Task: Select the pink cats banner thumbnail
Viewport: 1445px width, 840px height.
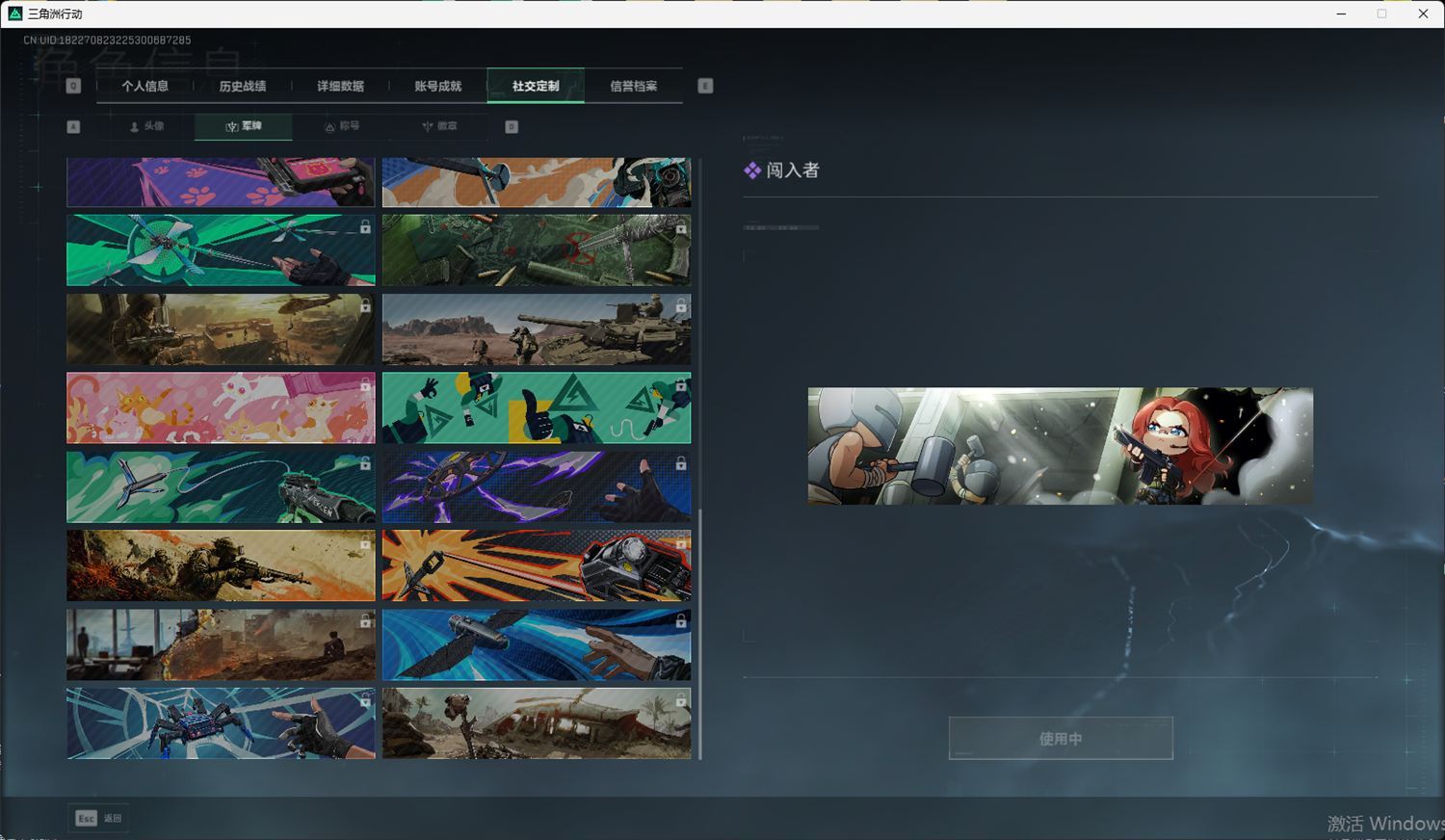Action: coord(221,408)
